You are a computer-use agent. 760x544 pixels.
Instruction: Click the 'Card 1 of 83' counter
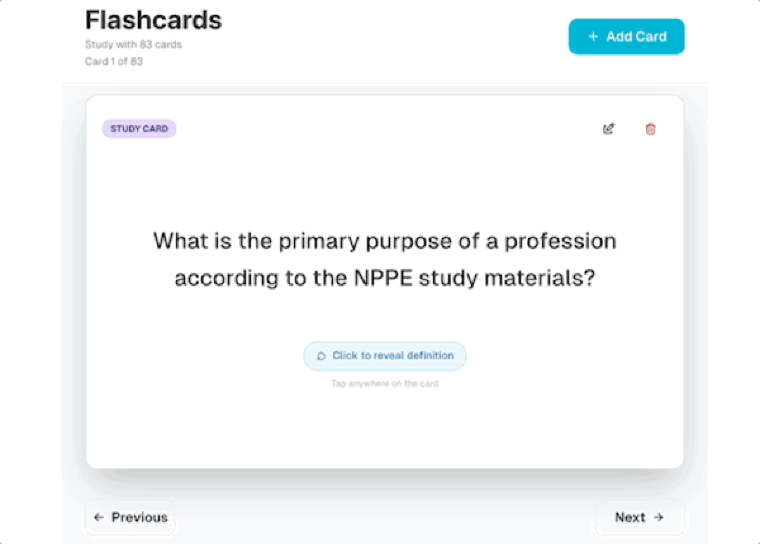[x=114, y=61]
